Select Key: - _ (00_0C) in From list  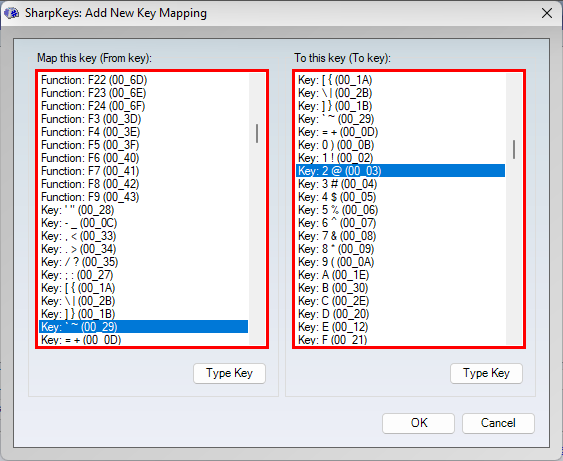143,223
